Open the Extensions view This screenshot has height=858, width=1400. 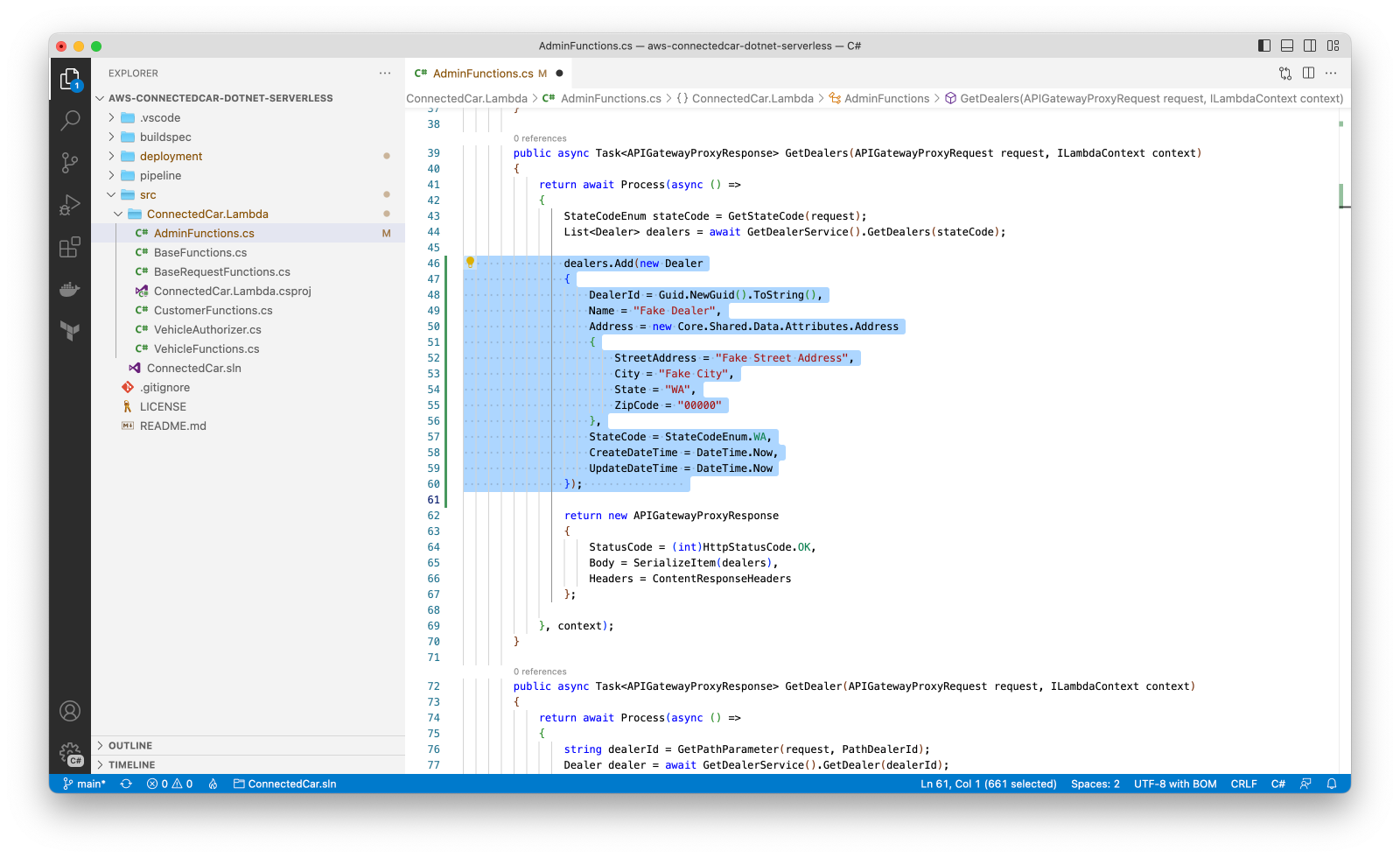pyautogui.click(x=70, y=248)
